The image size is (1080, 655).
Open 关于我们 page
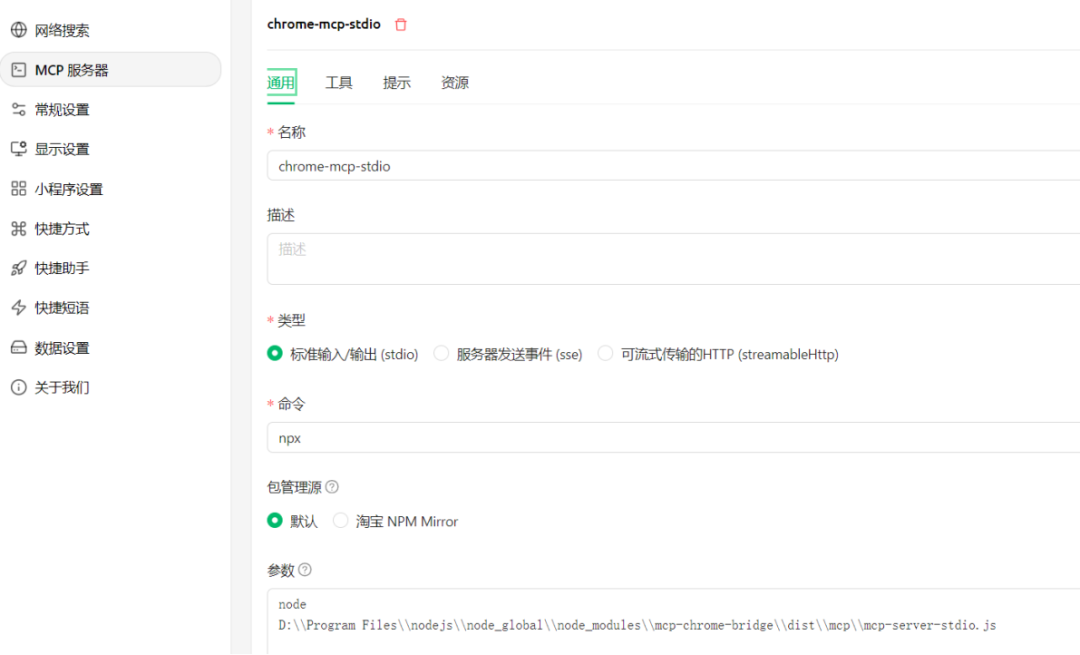pos(110,387)
